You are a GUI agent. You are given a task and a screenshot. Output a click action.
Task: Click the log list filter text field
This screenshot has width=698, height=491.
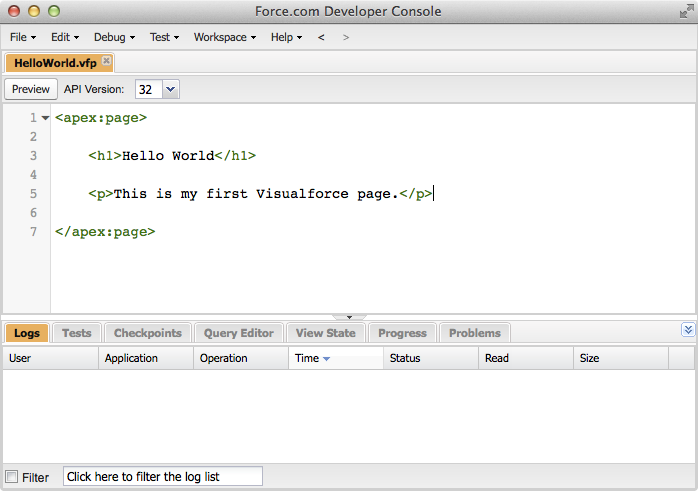(163, 477)
